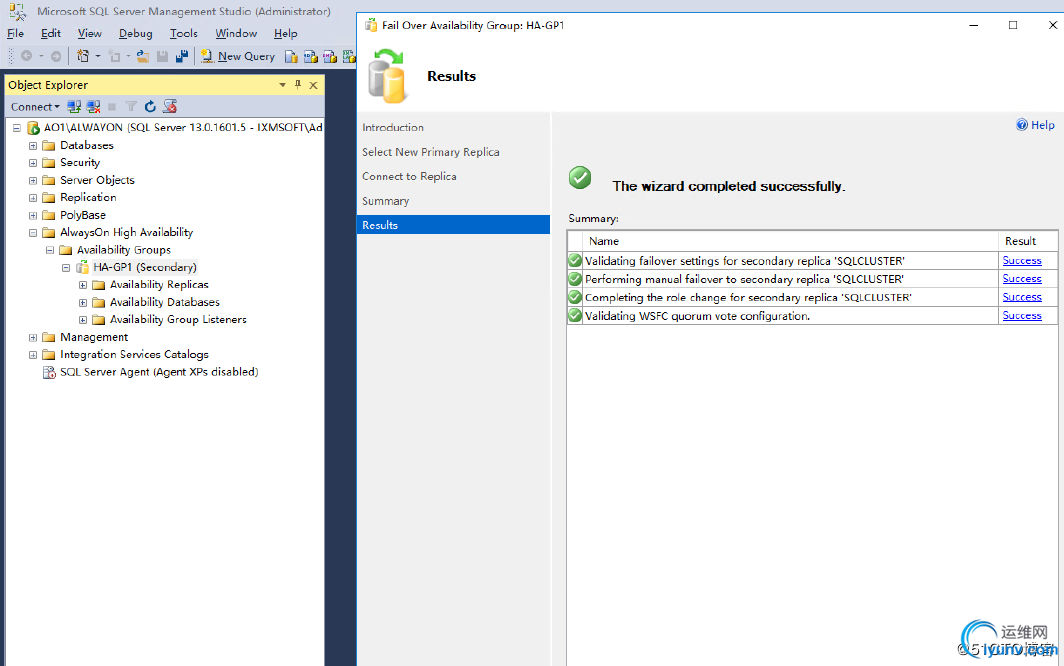The image size is (1064, 666).
Task: Click the Connect Object Explorer icon
Action: coord(74,107)
